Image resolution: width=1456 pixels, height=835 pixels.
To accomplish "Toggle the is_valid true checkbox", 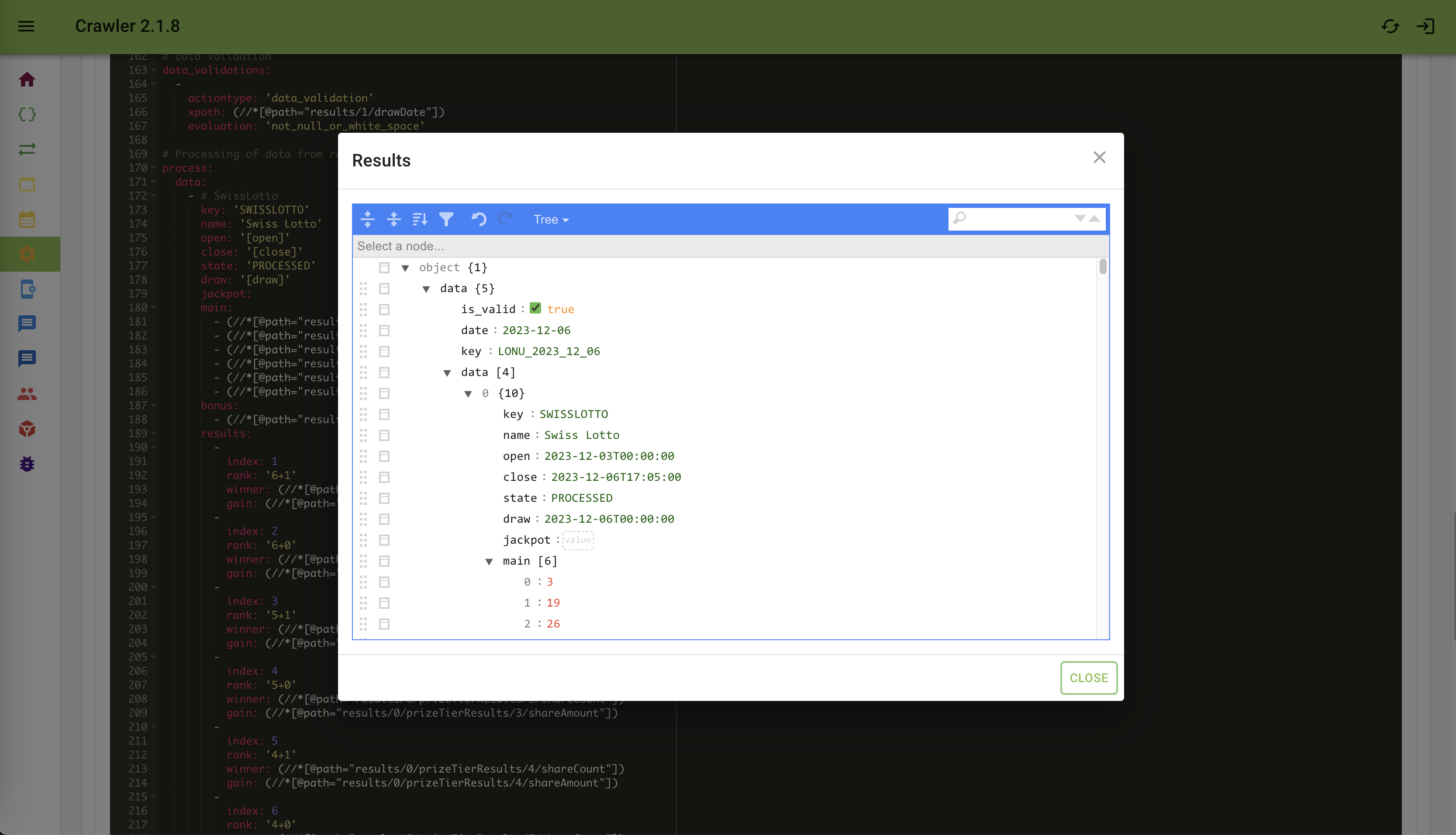I will 535,308.
